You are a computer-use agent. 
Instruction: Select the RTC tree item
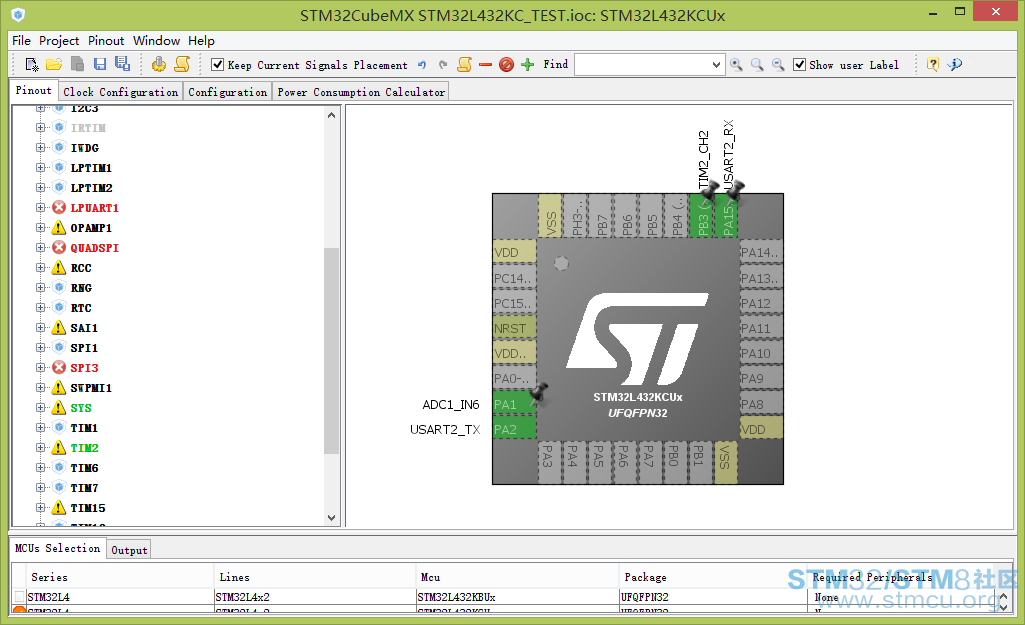(x=81, y=308)
